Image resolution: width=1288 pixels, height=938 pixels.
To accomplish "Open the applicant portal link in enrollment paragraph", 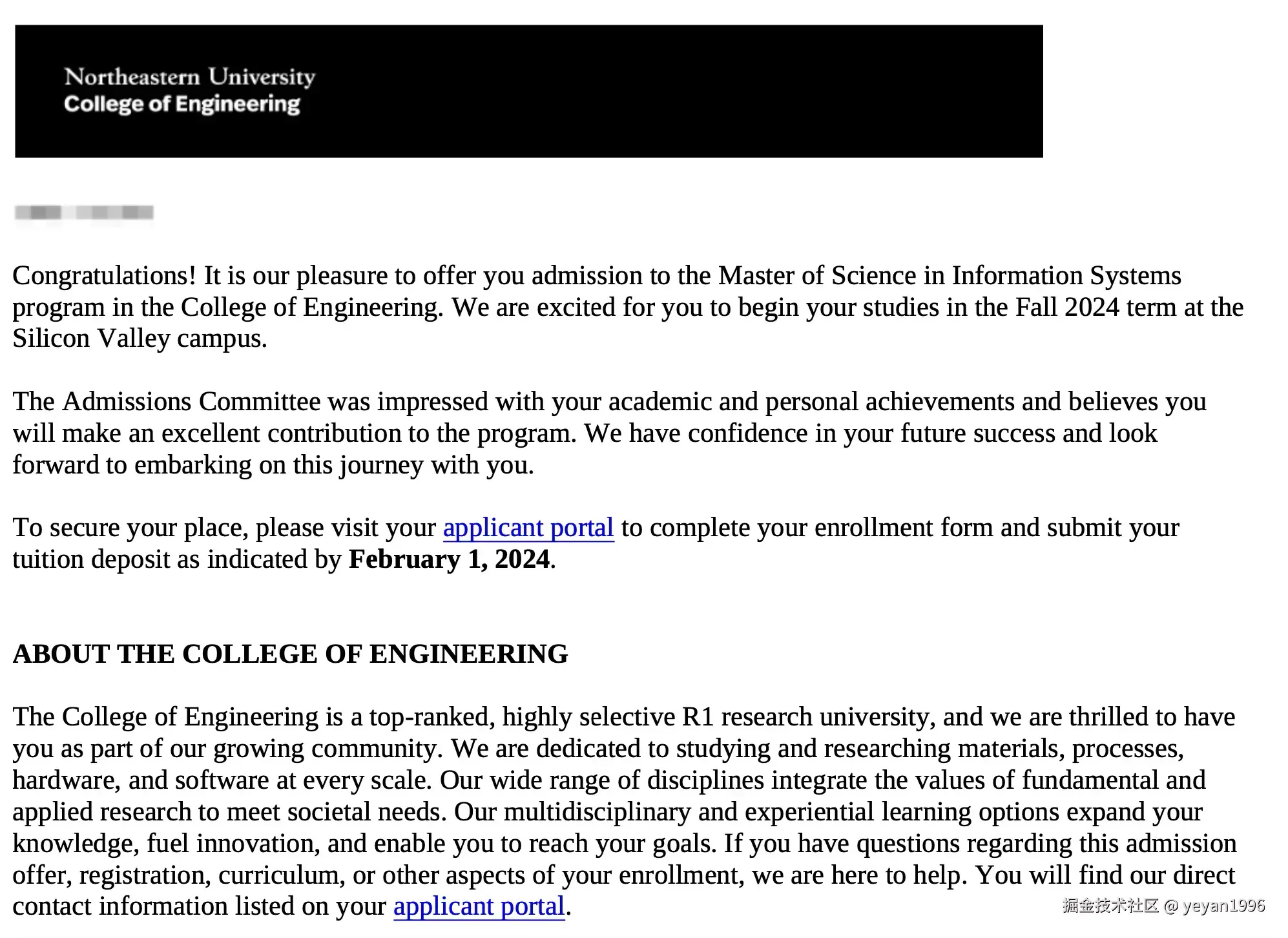I will (x=528, y=528).
